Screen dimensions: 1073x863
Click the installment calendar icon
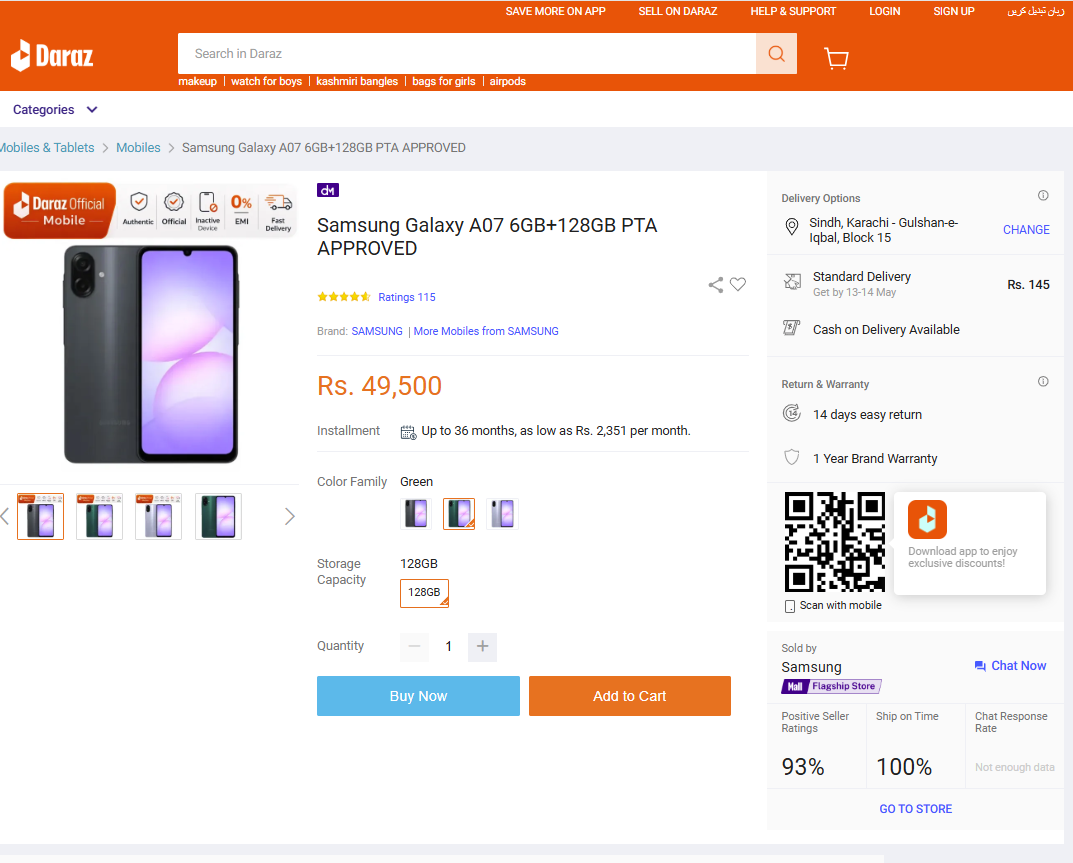408,432
